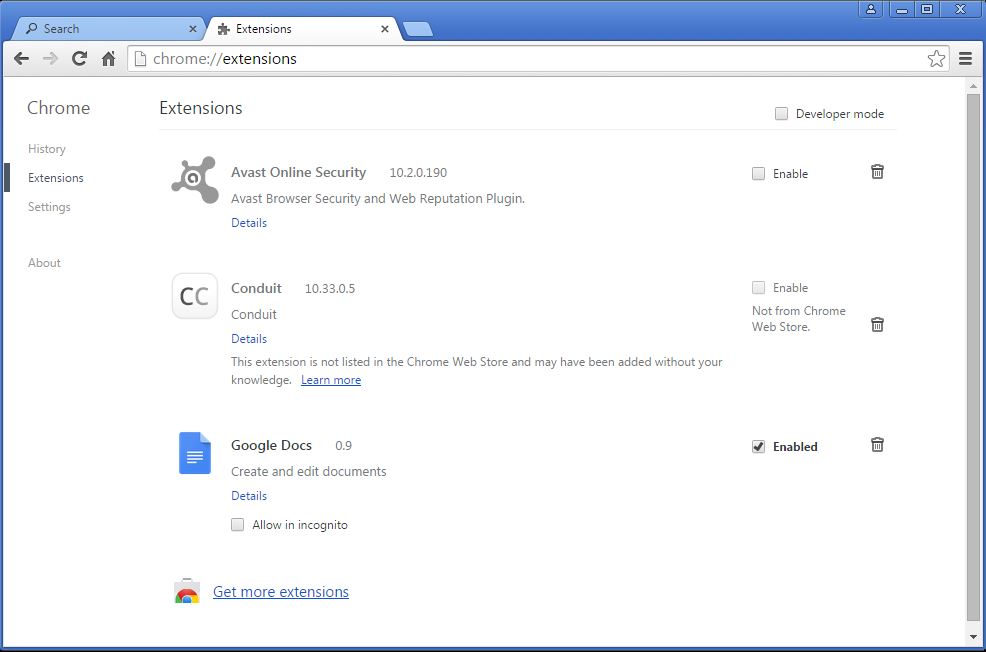Remove Google Docs using trash icon

click(x=877, y=445)
